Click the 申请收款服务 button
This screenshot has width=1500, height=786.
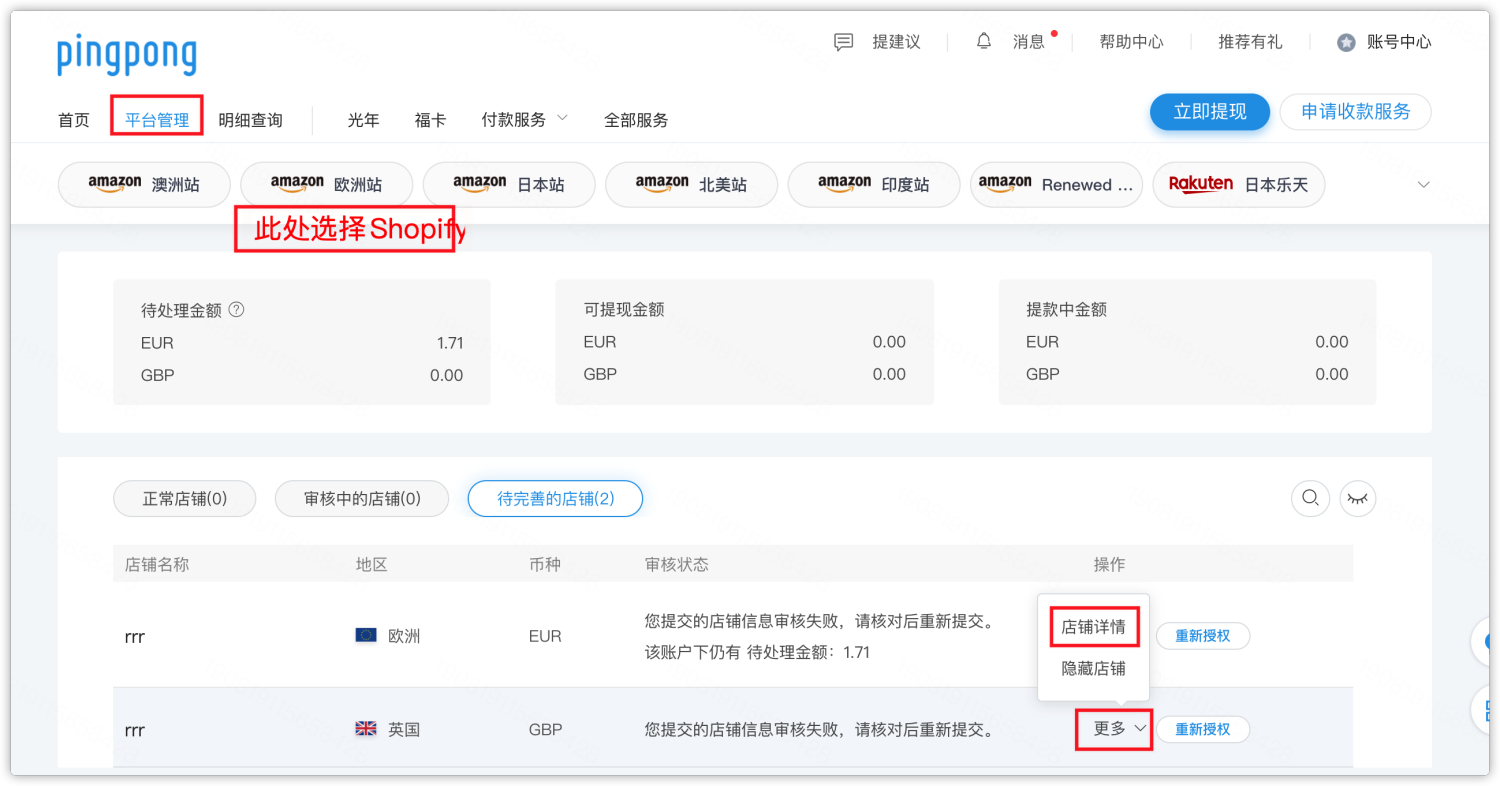tap(1355, 112)
